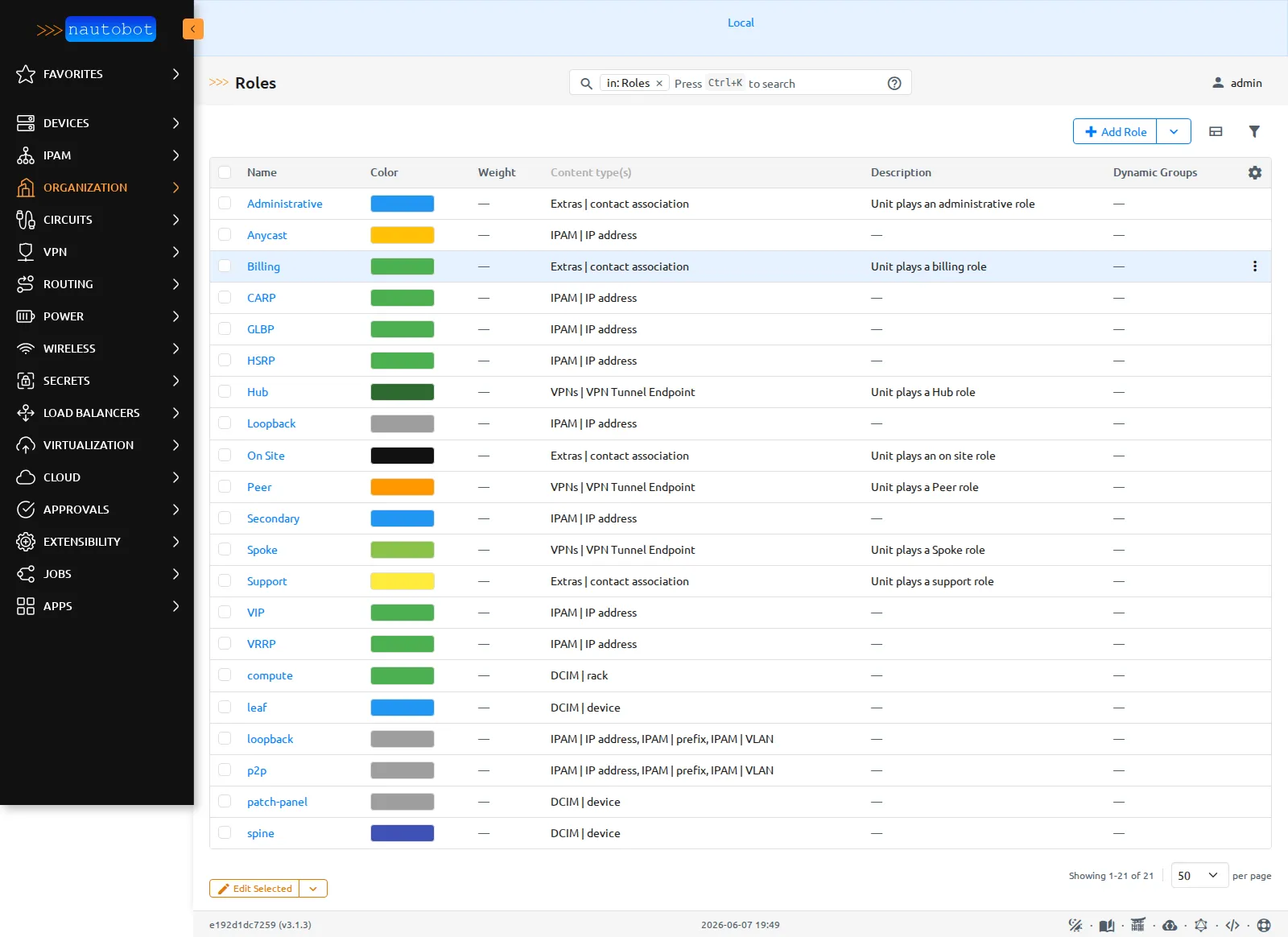Click the Add Role button
The width and height of the screenshot is (1288, 937).
click(1115, 131)
